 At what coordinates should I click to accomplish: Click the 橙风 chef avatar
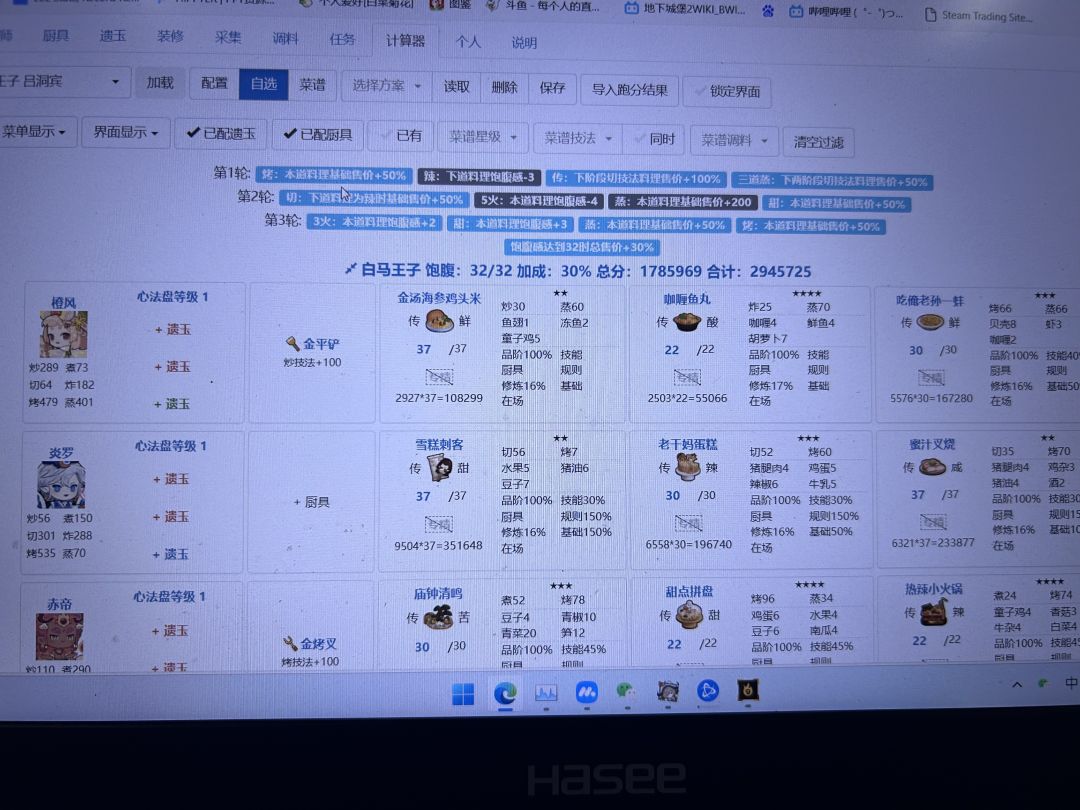click(x=63, y=335)
